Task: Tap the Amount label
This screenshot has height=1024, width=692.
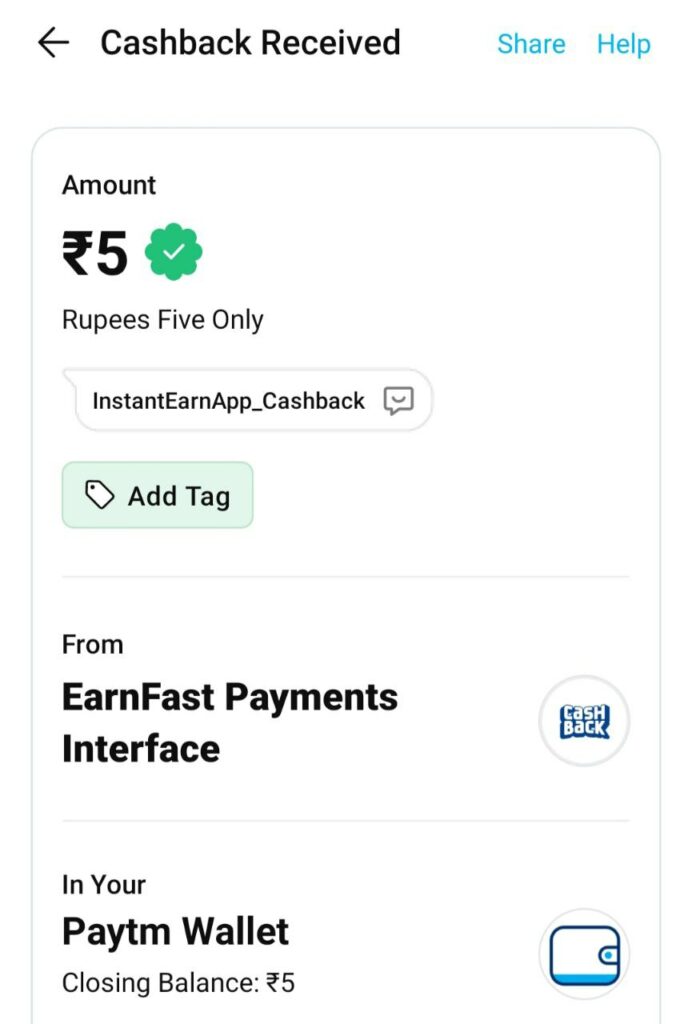Action: [109, 185]
